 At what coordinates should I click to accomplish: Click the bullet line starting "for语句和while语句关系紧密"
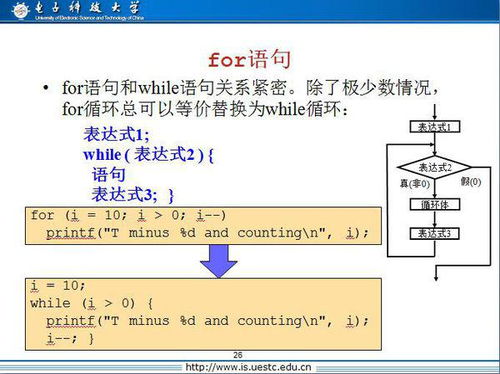[249, 88]
